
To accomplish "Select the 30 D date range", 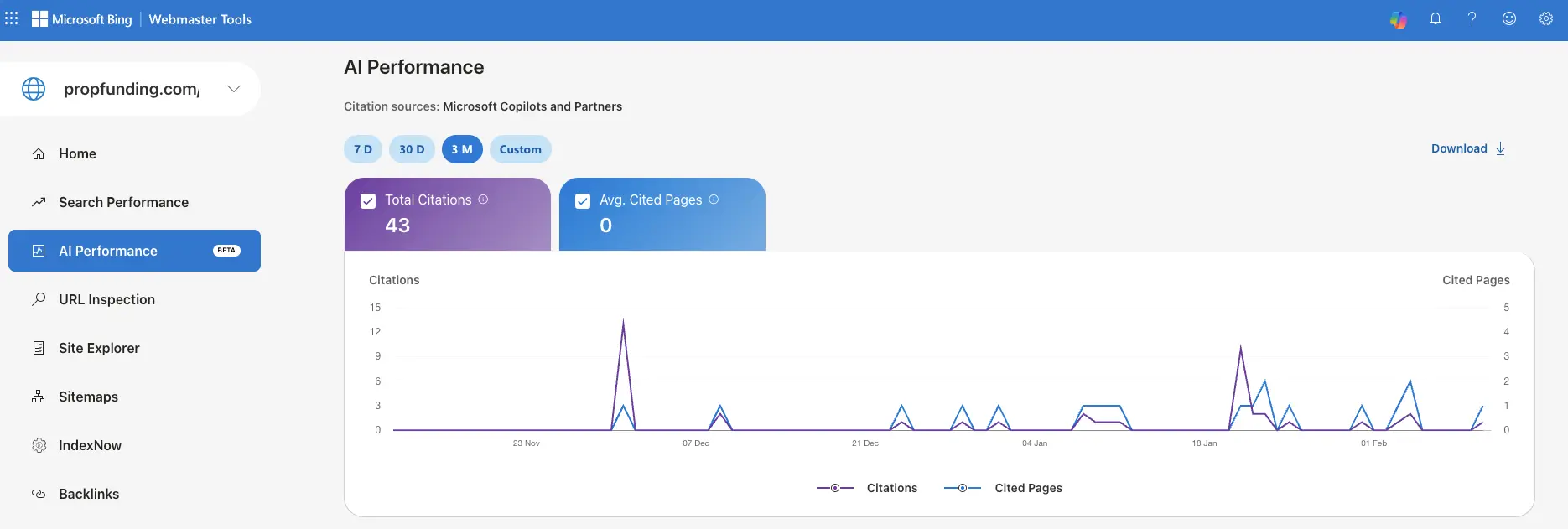I will pyautogui.click(x=412, y=149).
